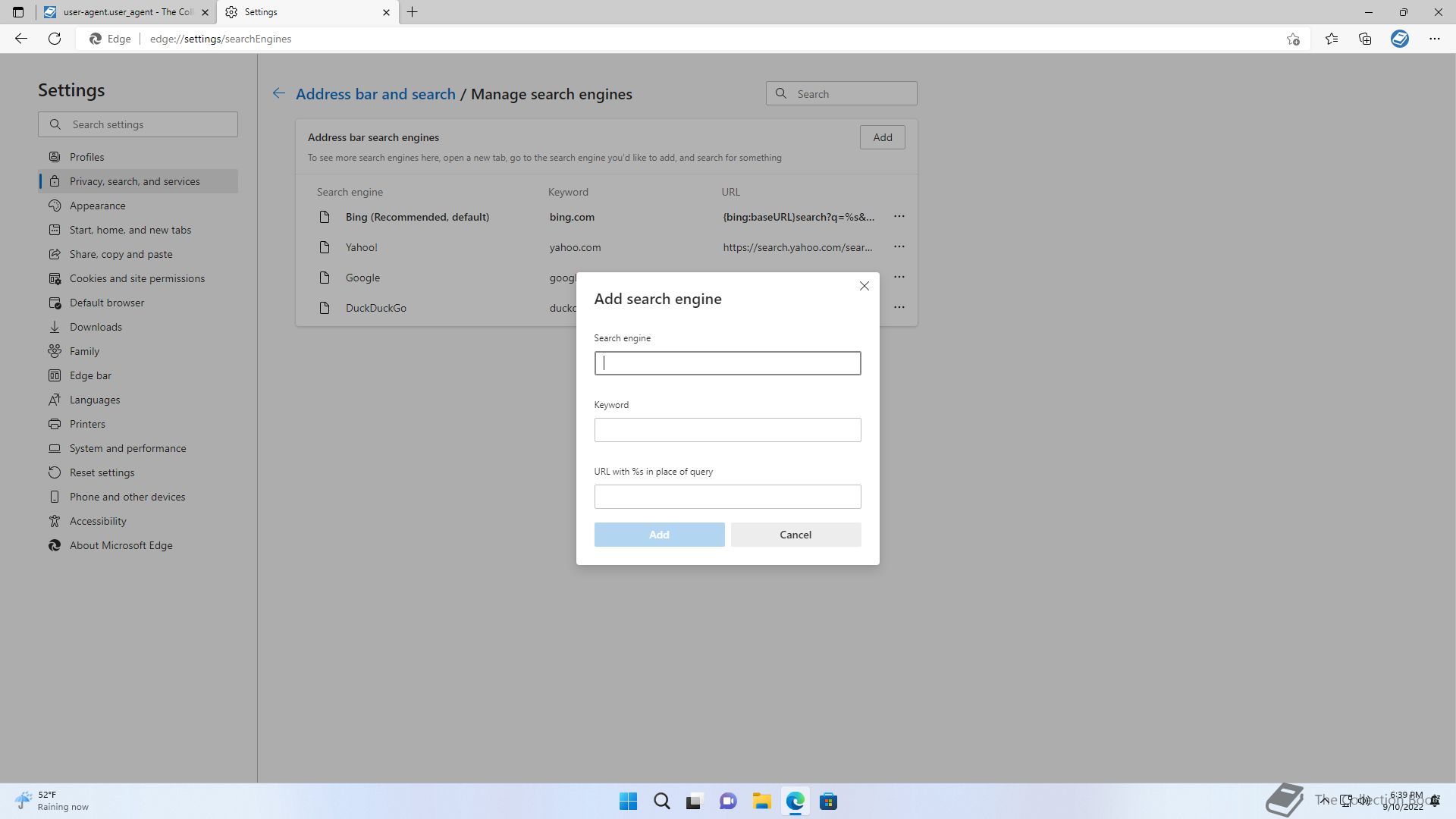Click the Microsoft Edge taskbar icon
This screenshot has width=1456, height=819.
[795, 802]
